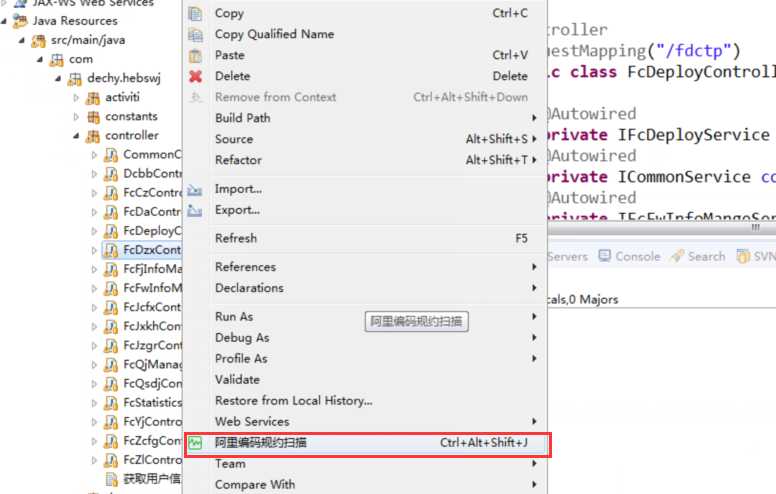
Task: Choose Validate from context menu
Action: click(x=366, y=380)
